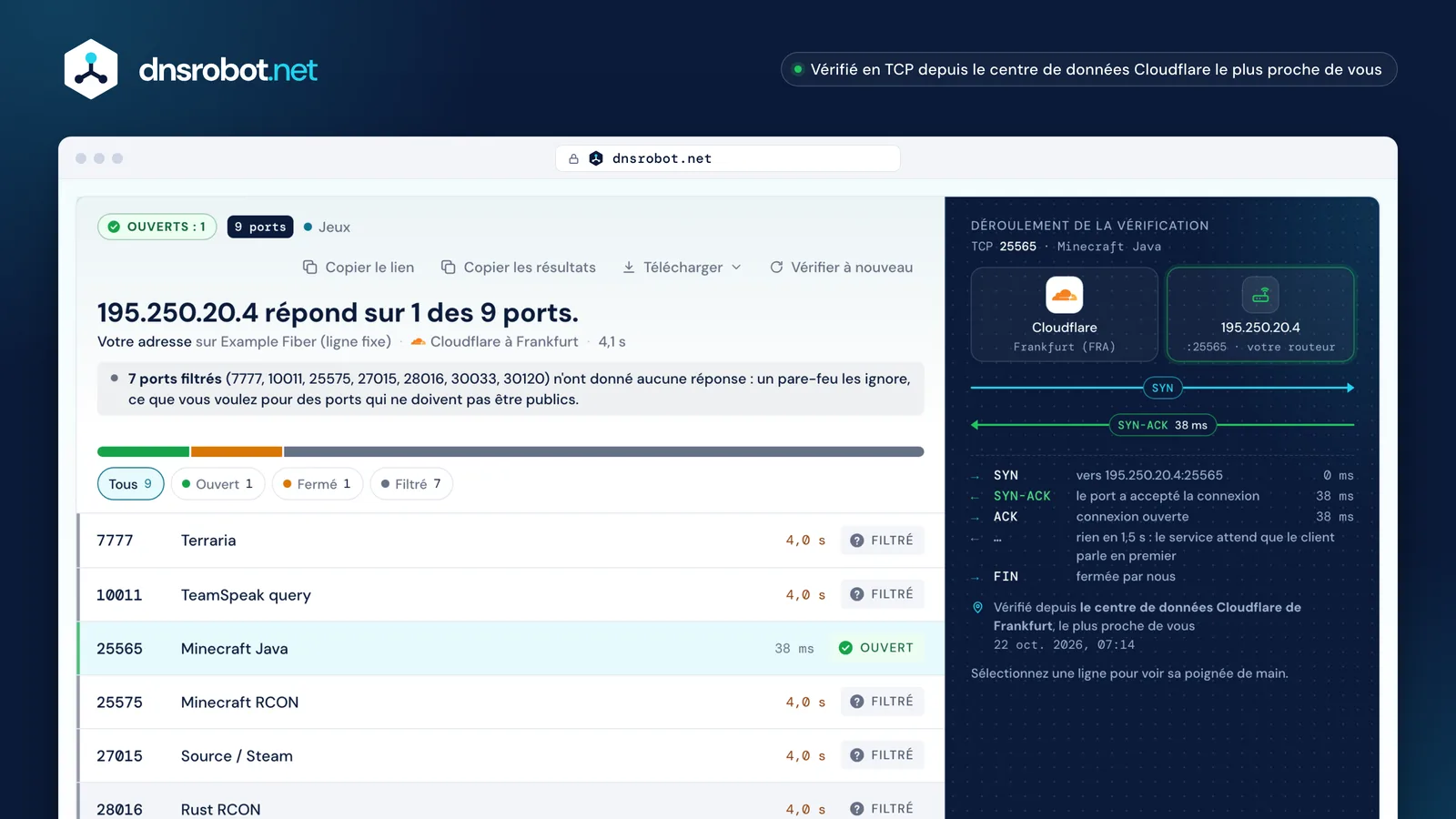Screen dimensions: 1456x819
Task: Click the small Cloudflare icon beside Frankfurt text
Action: [418, 341]
